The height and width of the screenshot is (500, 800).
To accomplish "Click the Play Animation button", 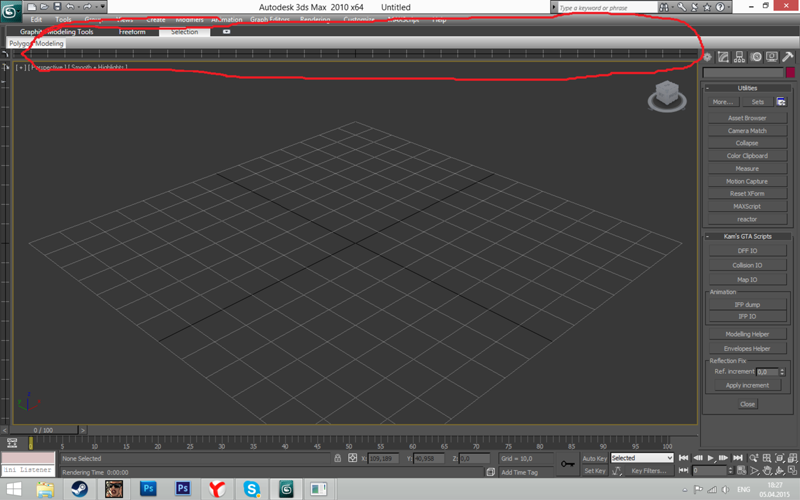I will click(x=710, y=458).
